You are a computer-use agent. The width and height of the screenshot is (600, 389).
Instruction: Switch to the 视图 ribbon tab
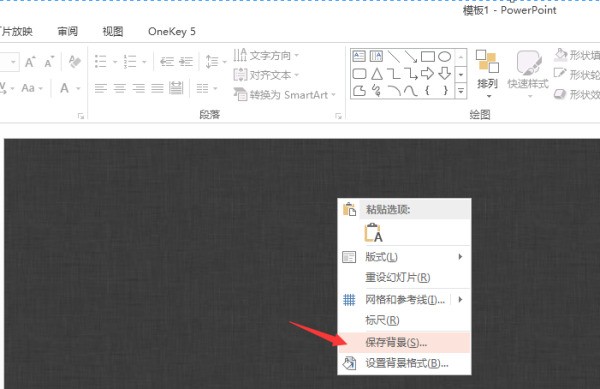click(x=113, y=31)
